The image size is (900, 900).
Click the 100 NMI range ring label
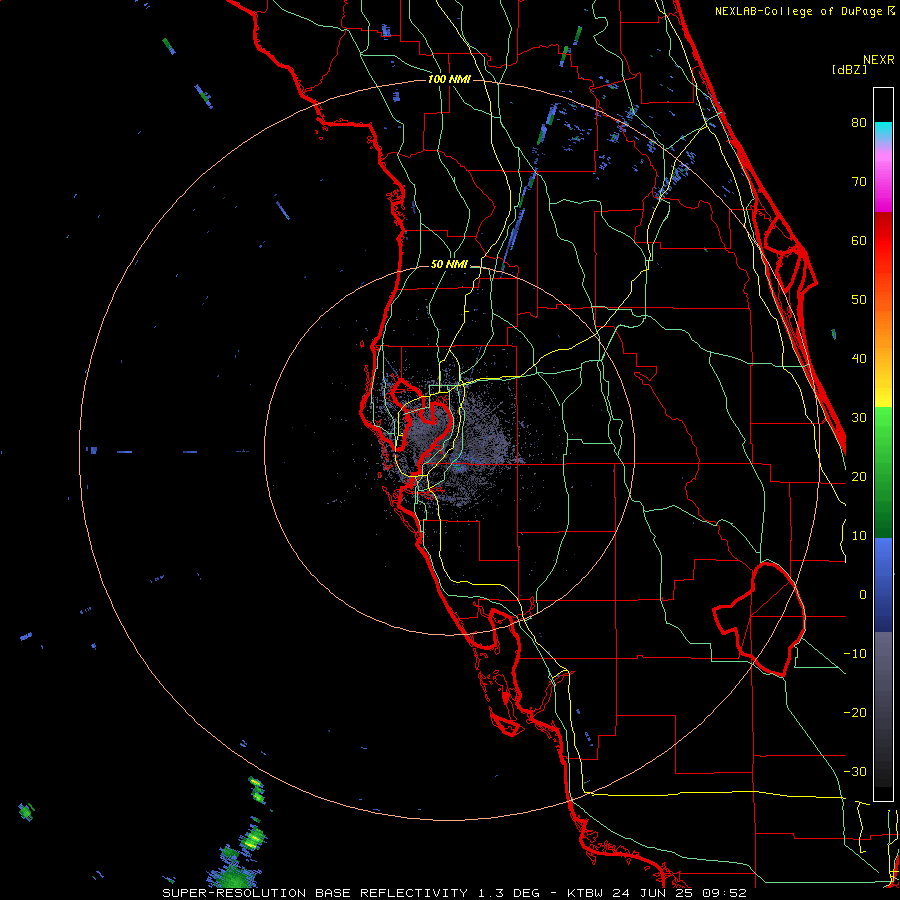coord(449,79)
